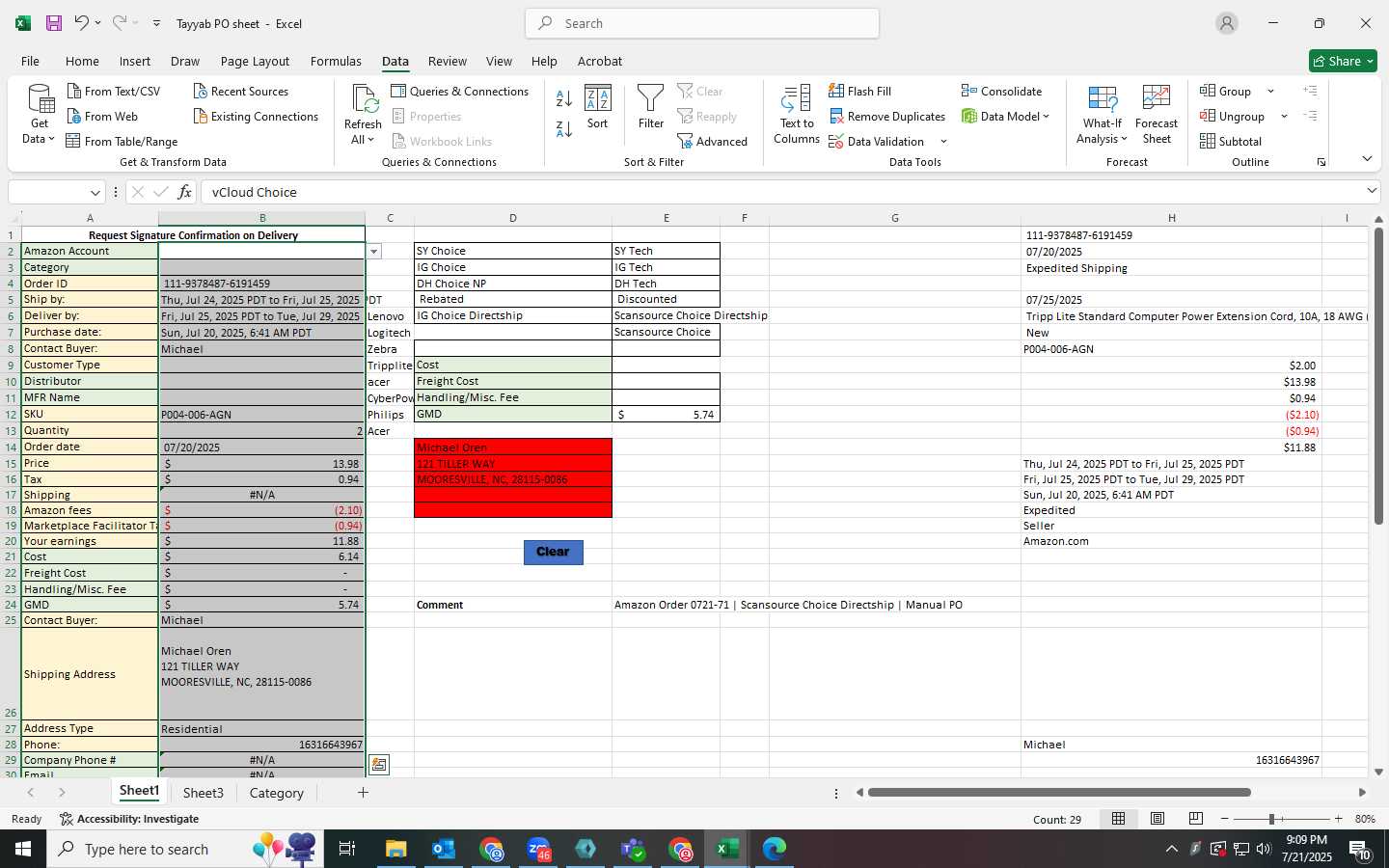Sort A to Z ascending
Screen dimensions: 1389x868
pyautogui.click(x=564, y=98)
